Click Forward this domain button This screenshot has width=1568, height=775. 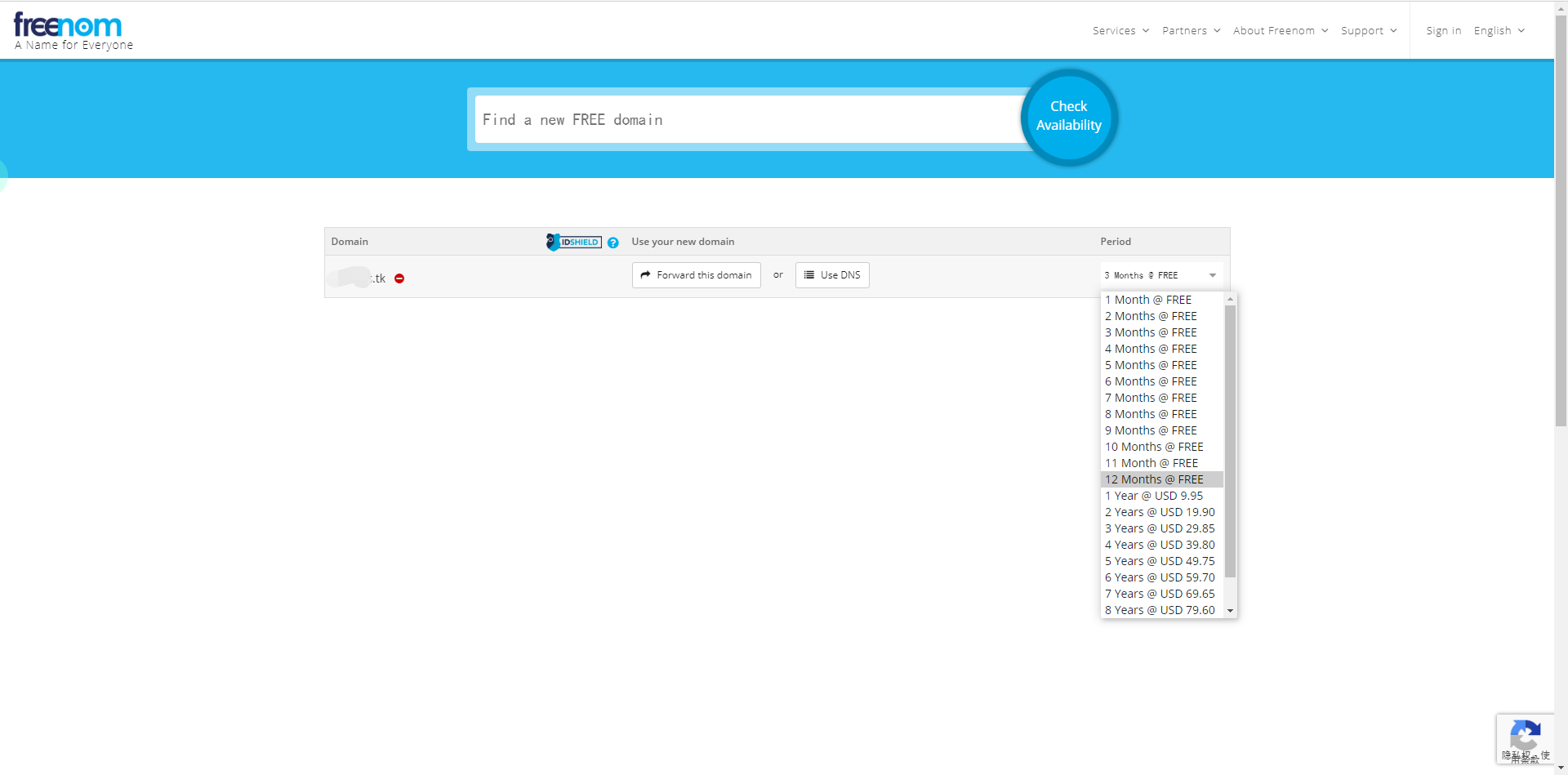pyautogui.click(x=697, y=275)
